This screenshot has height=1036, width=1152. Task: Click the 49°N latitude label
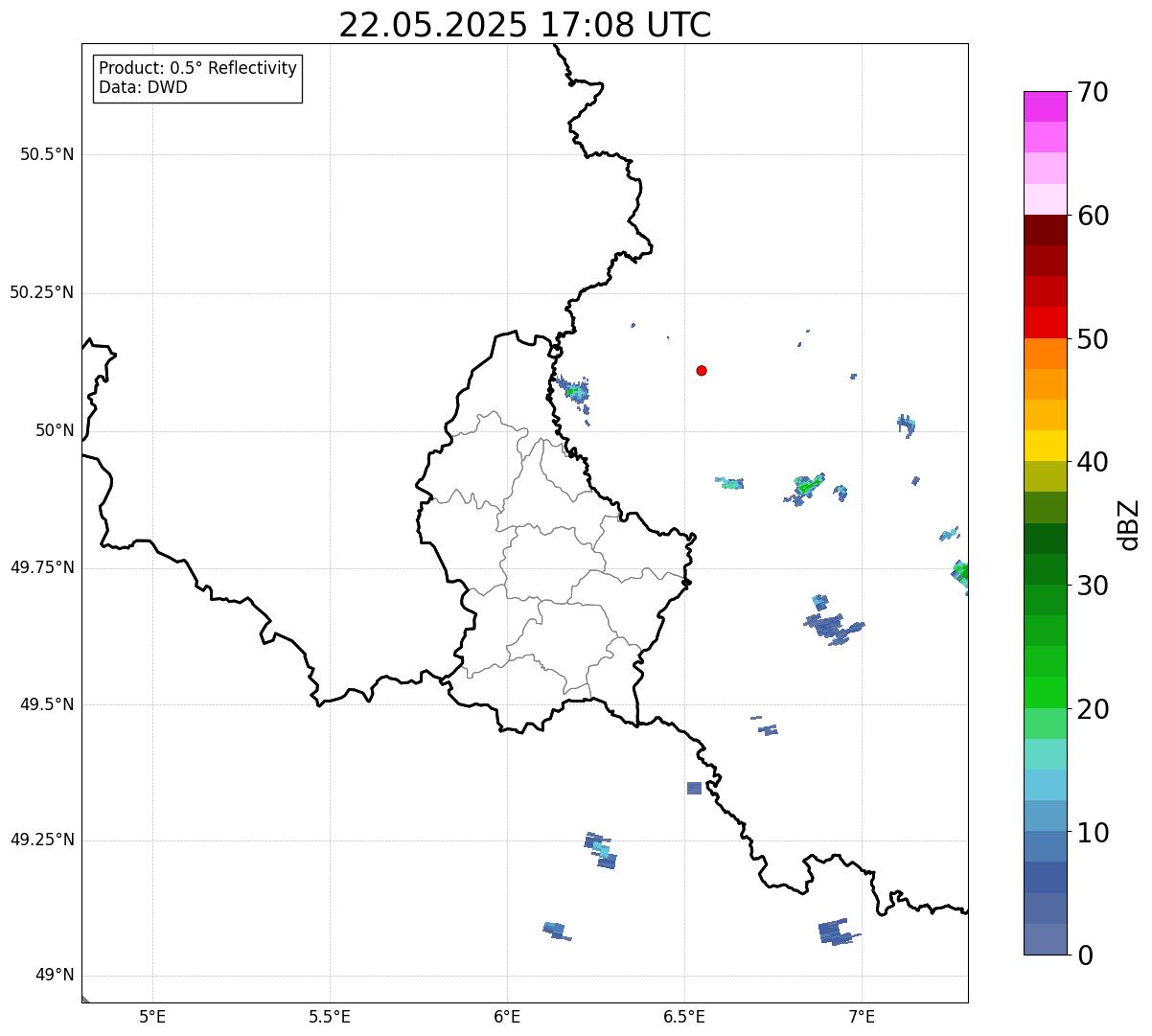coord(55,976)
